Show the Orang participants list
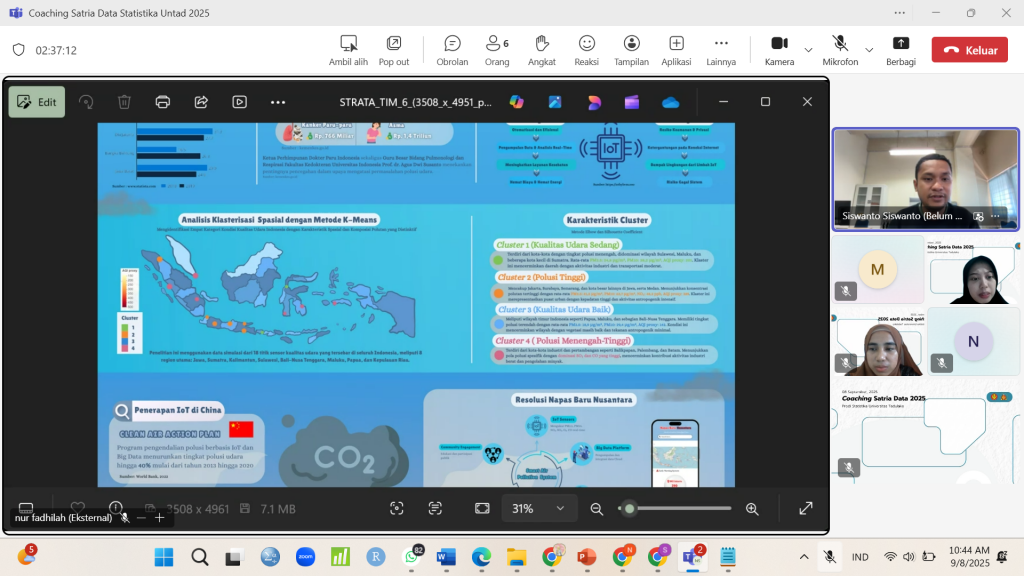The image size is (1024, 576). click(497, 49)
